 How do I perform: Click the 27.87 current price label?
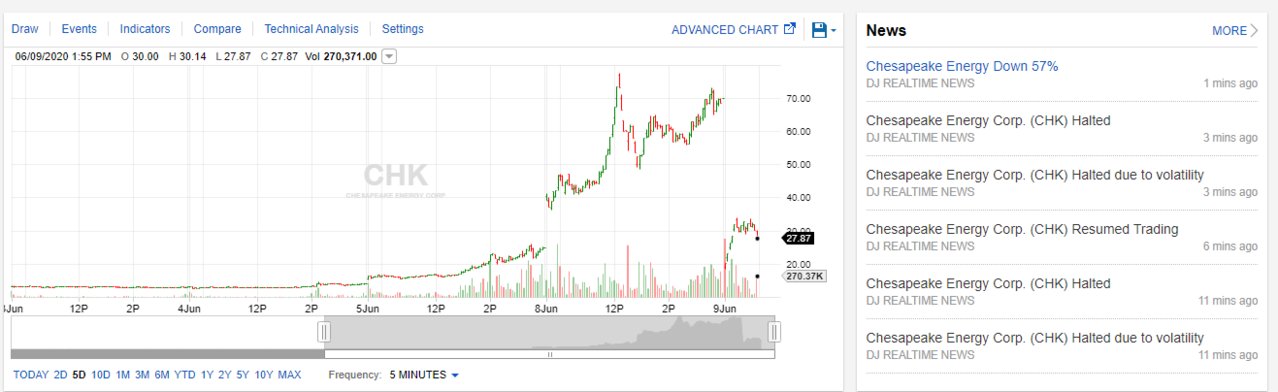click(800, 238)
